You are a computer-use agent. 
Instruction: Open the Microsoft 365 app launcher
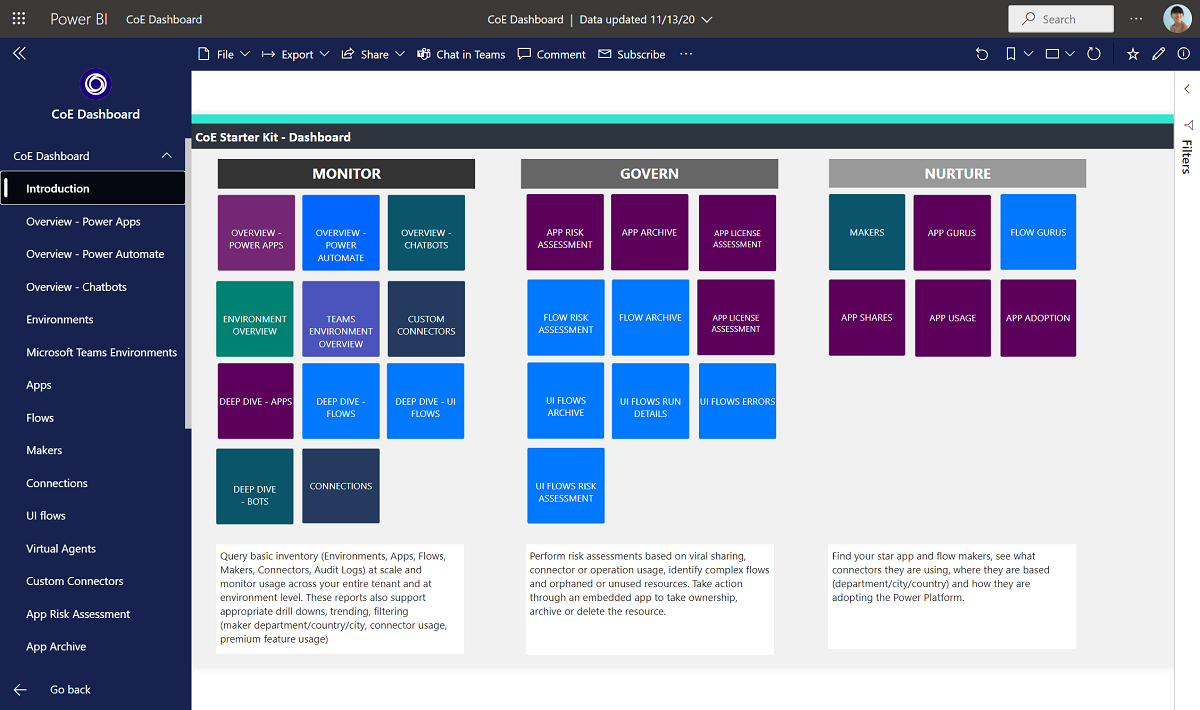coord(18,18)
